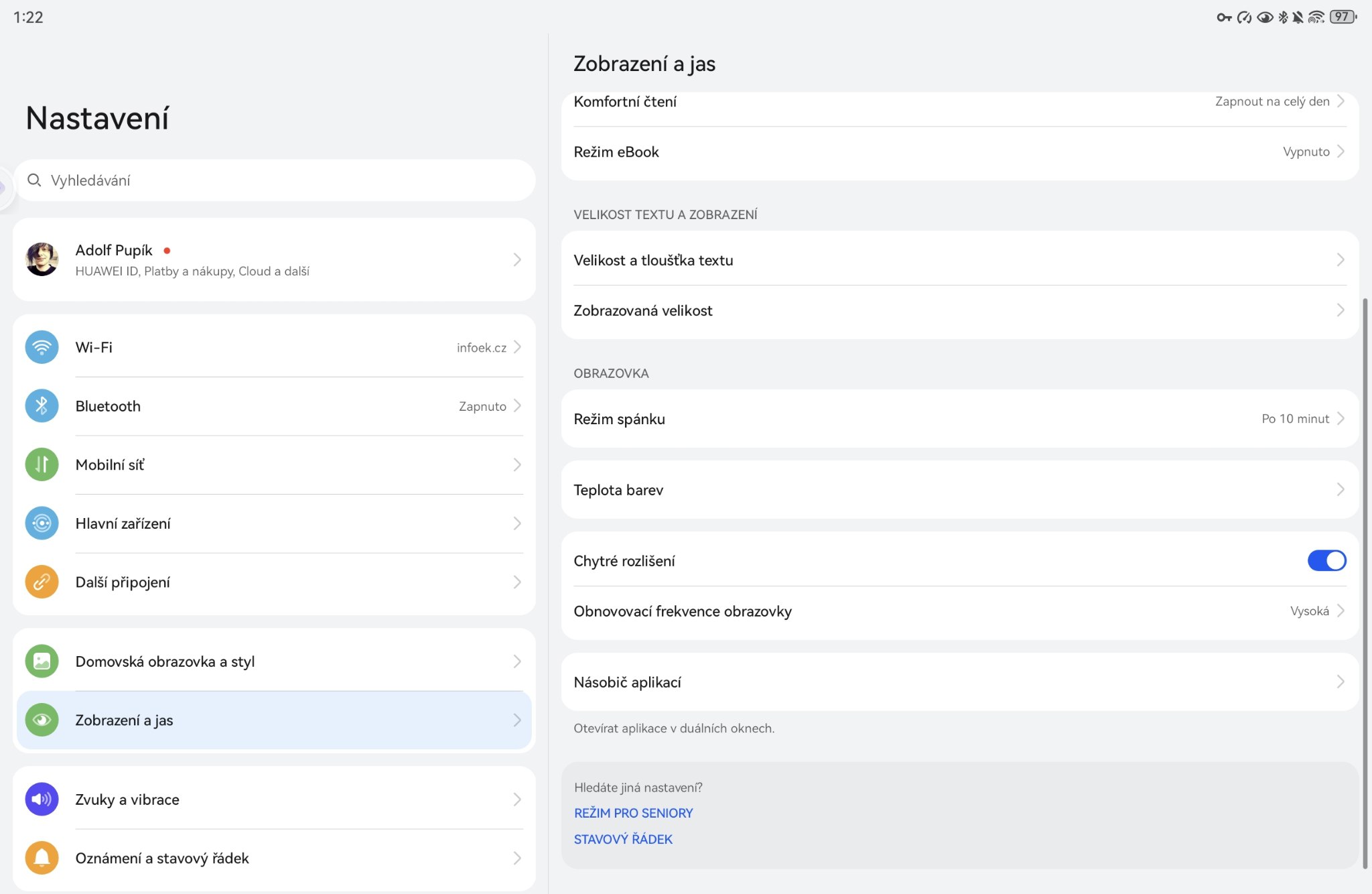Image resolution: width=1372 pixels, height=894 pixels.
Task: Click Domovská obrazovka a styl icon
Action: coord(42,661)
